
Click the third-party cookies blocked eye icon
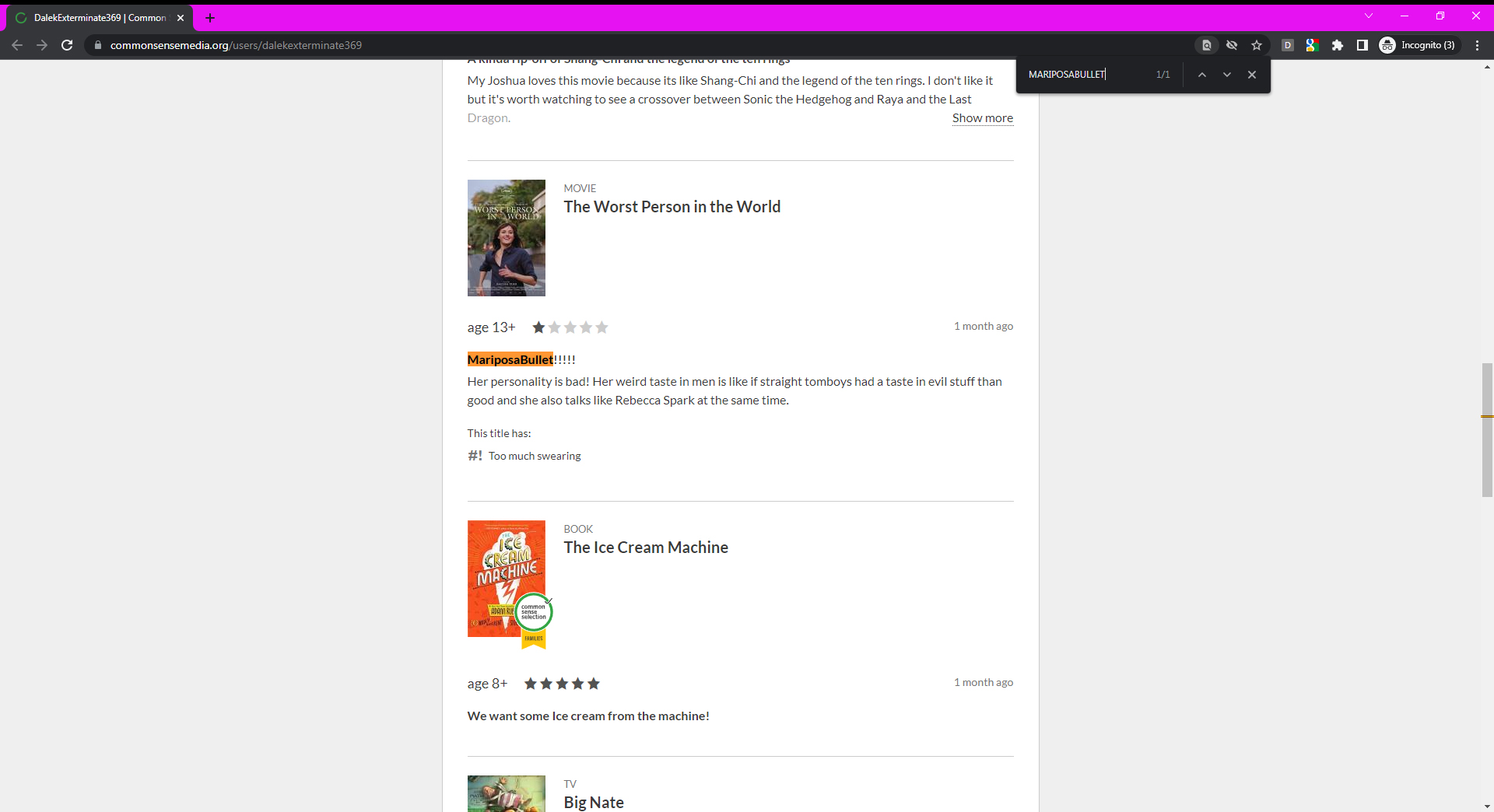click(1232, 45)
